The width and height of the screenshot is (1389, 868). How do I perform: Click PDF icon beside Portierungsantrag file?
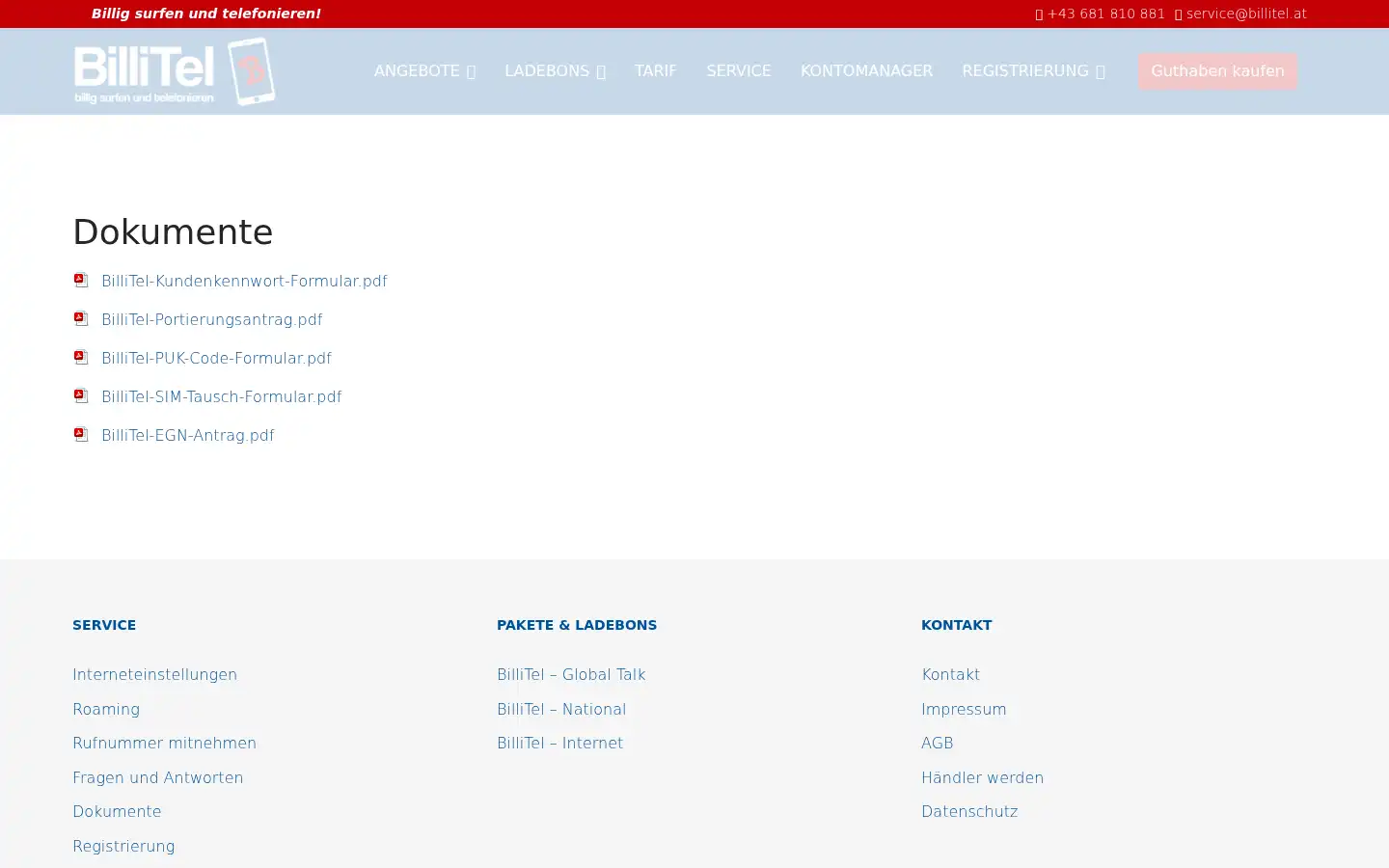(x=81, y=318)
